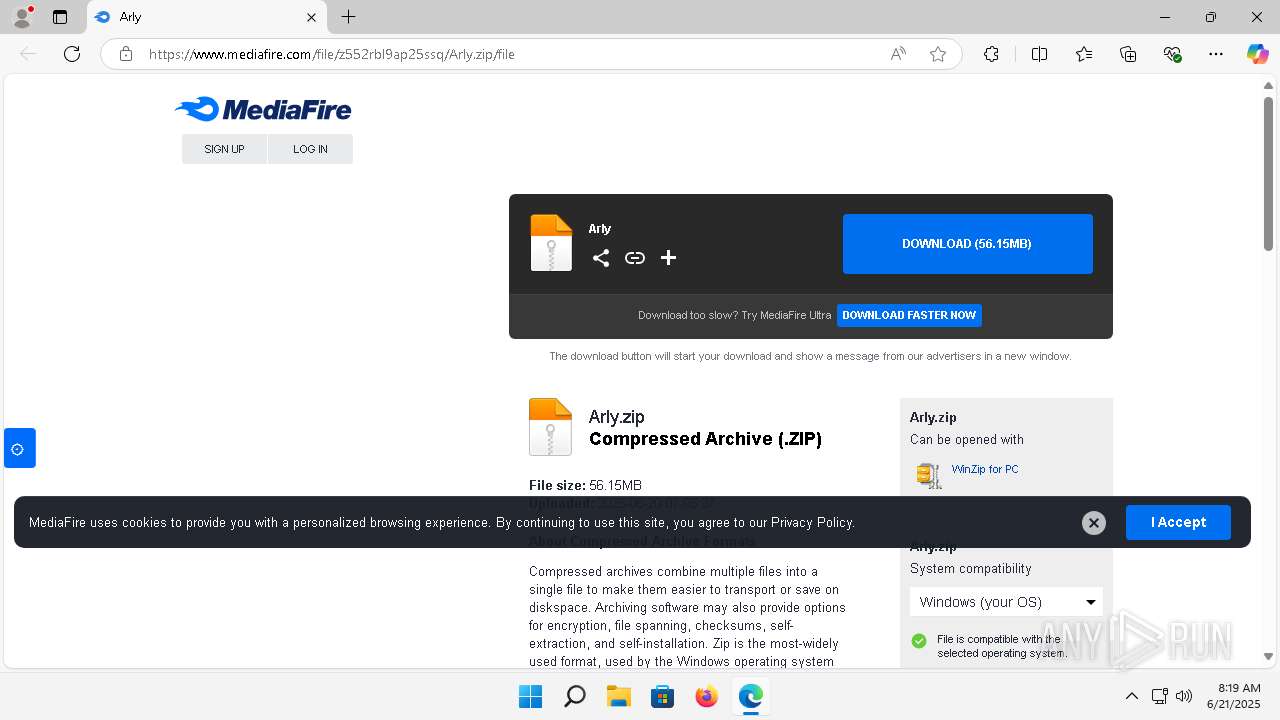
Task: Open volume control in system tray
Action: 1185,696
